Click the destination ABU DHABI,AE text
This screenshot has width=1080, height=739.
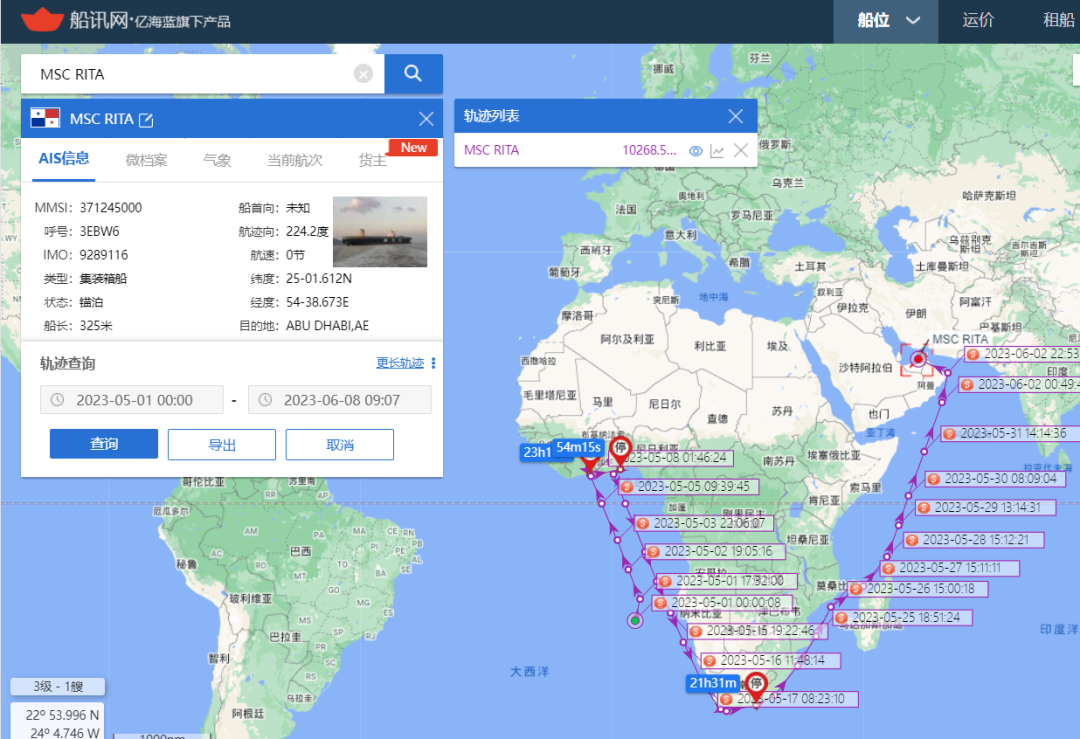coord(327,326)
